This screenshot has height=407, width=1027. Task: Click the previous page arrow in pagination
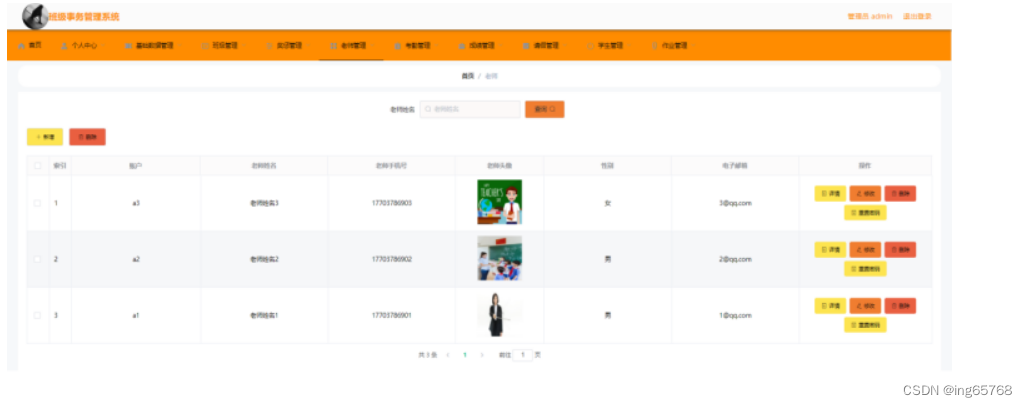pos(448,355)
